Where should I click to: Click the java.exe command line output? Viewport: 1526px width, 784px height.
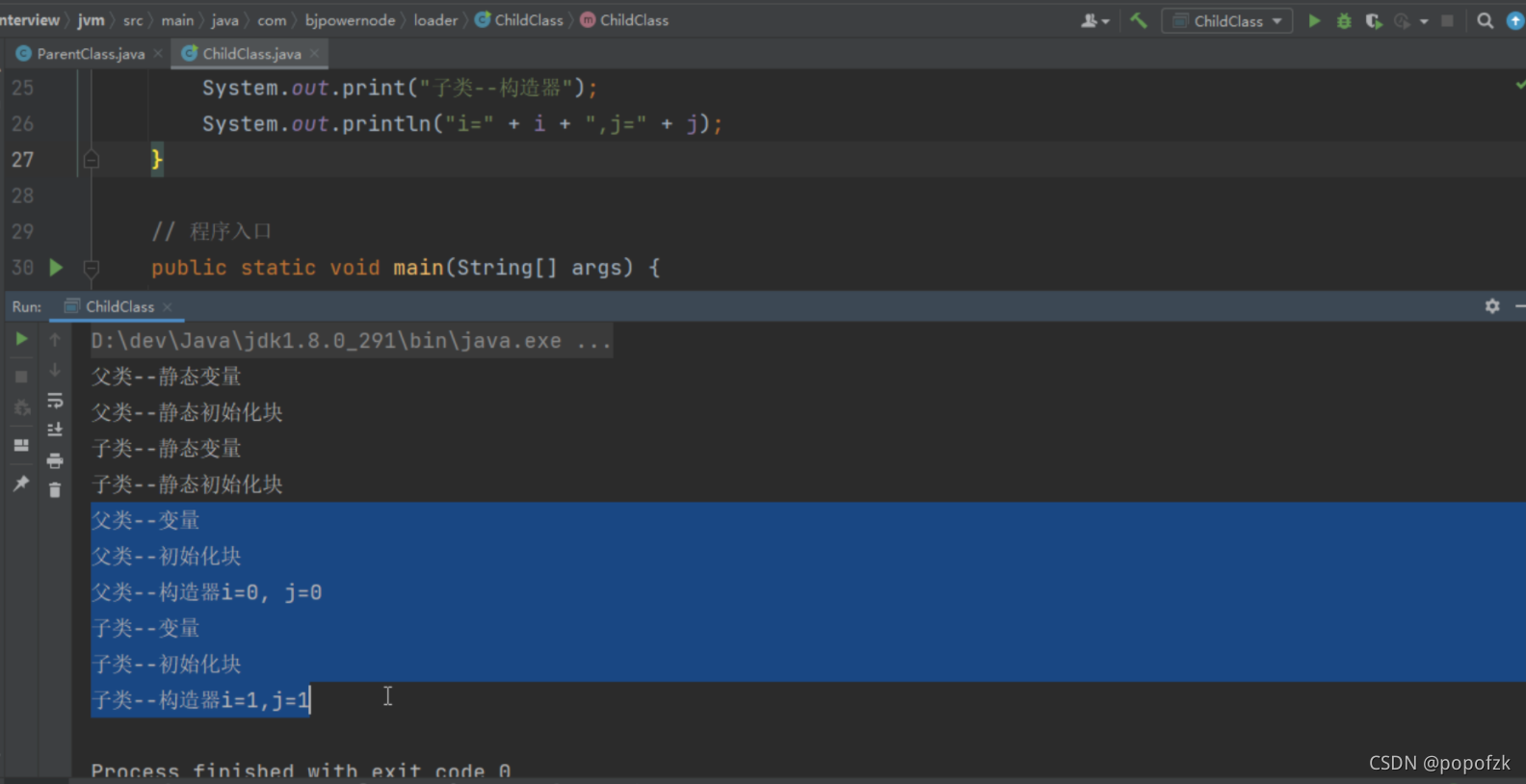click(352, 341)
